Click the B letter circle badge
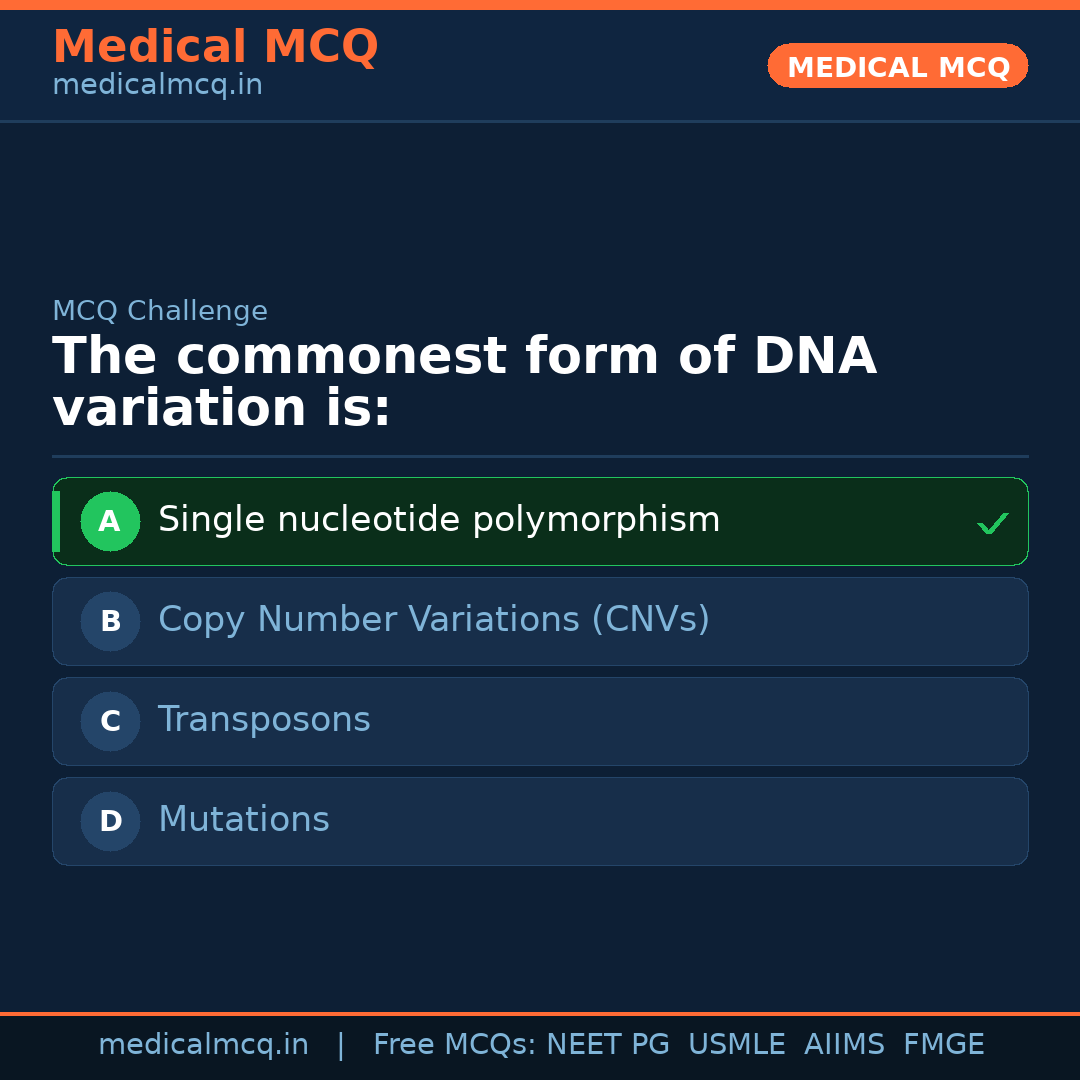 110,621
